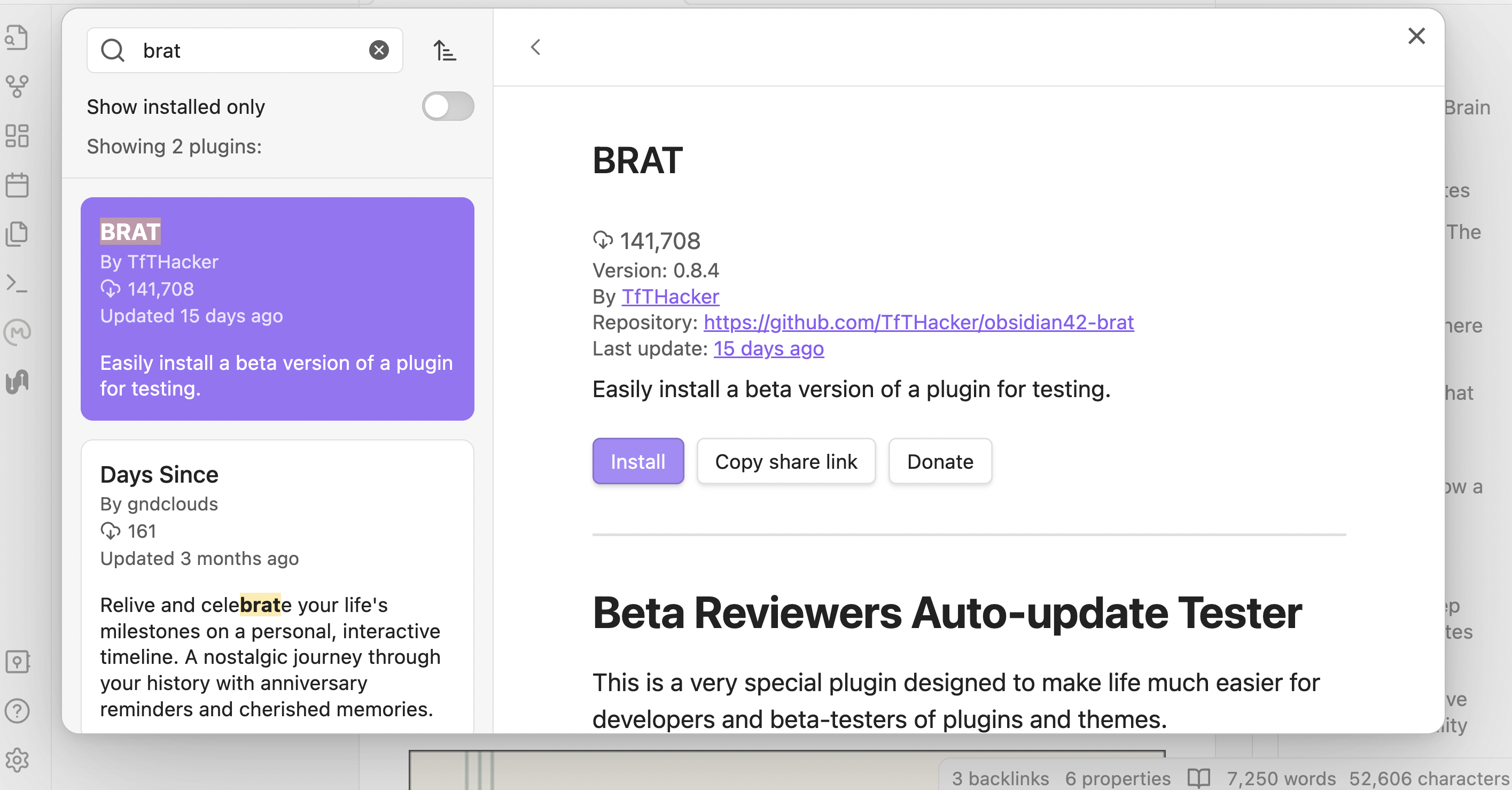This screenshot has height=790, width=1512.
Task: Open the obsidian42-brat GitHub repository link
Action: tap(918, 322)
